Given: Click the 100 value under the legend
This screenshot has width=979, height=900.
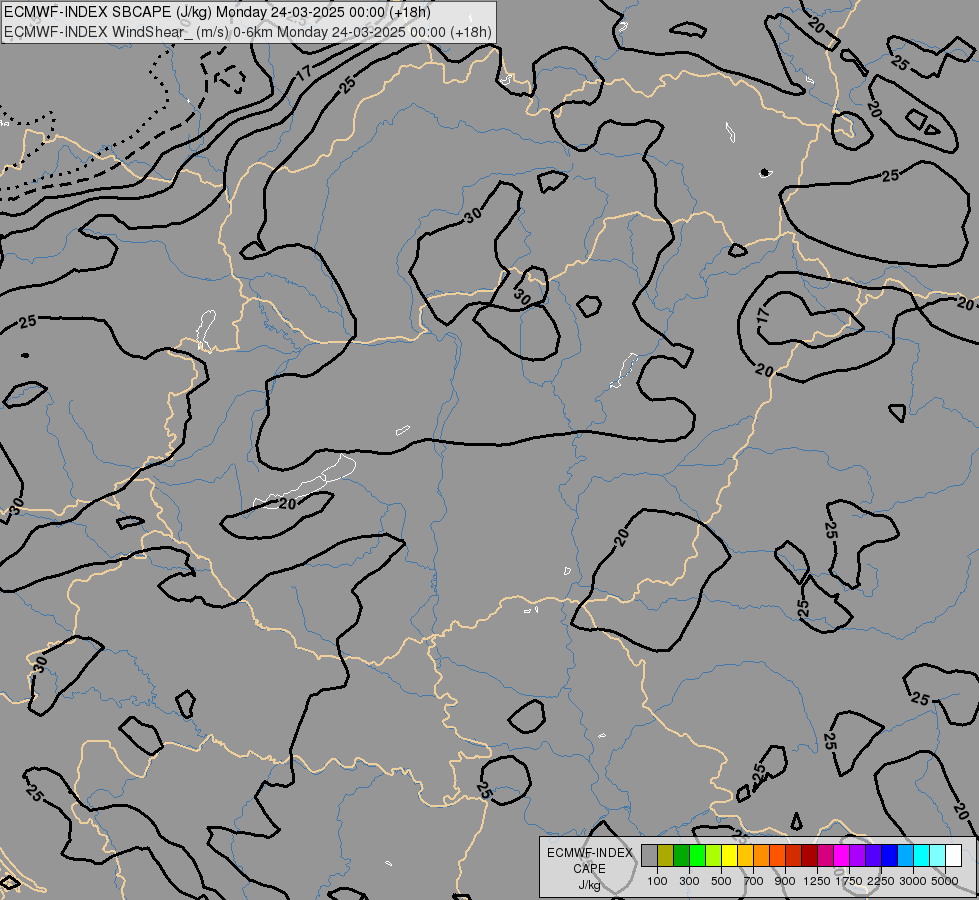Looking at the screenshot, I should tap(657, 881).
